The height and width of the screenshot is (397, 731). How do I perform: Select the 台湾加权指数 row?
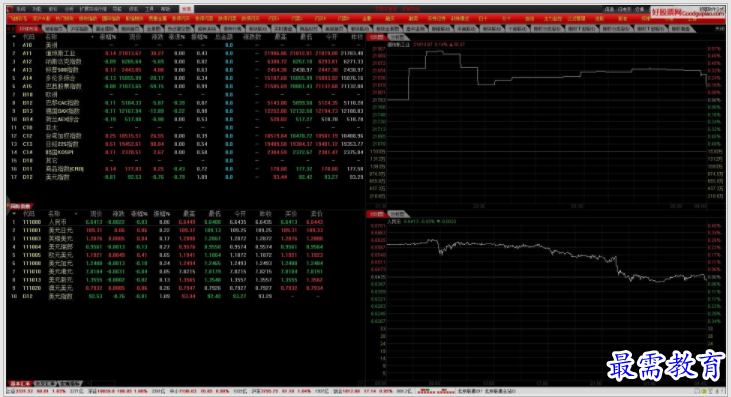tap(186, 136)
